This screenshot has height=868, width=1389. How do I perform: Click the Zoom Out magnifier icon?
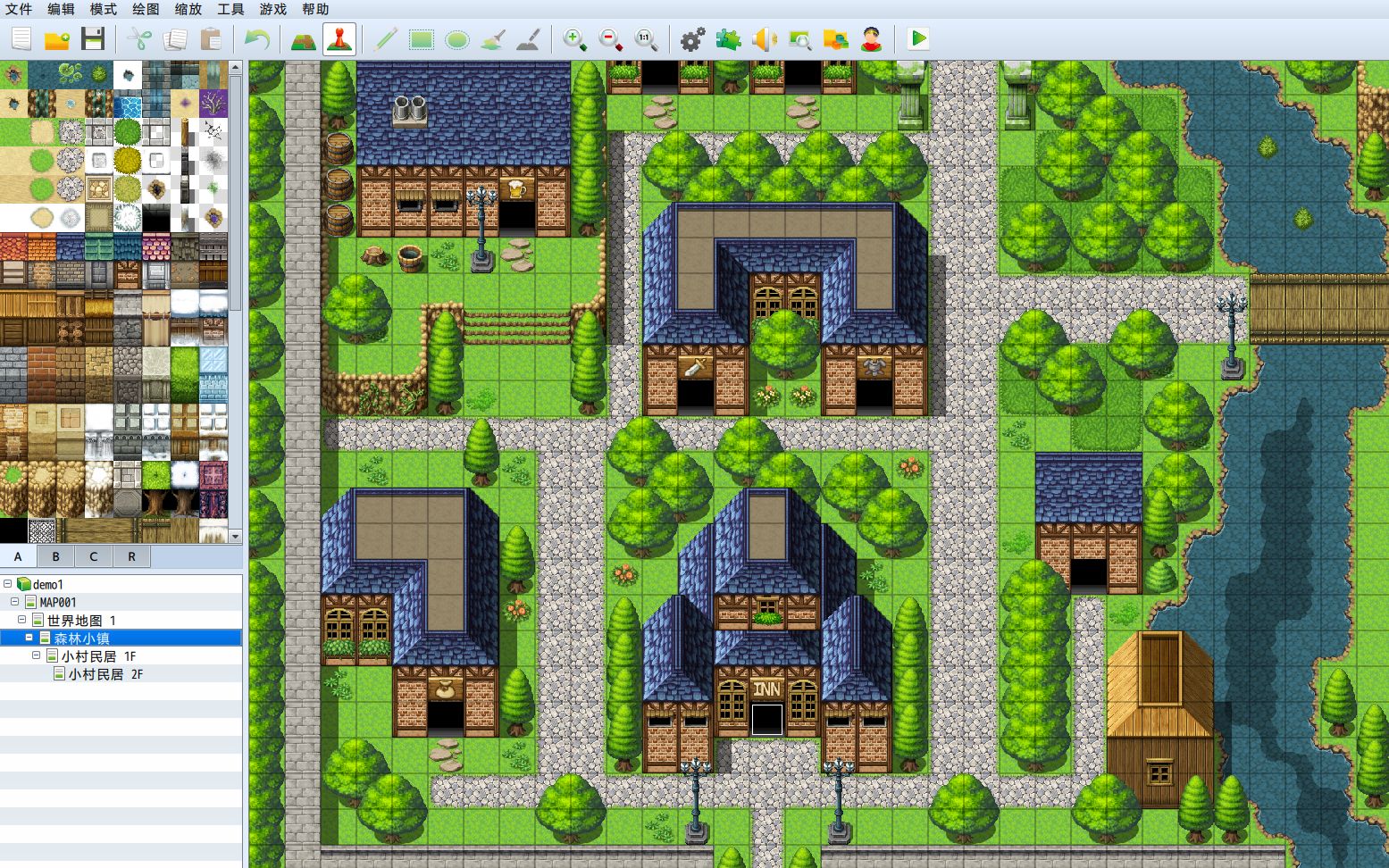pyautogui.click(x=611, y=39)
